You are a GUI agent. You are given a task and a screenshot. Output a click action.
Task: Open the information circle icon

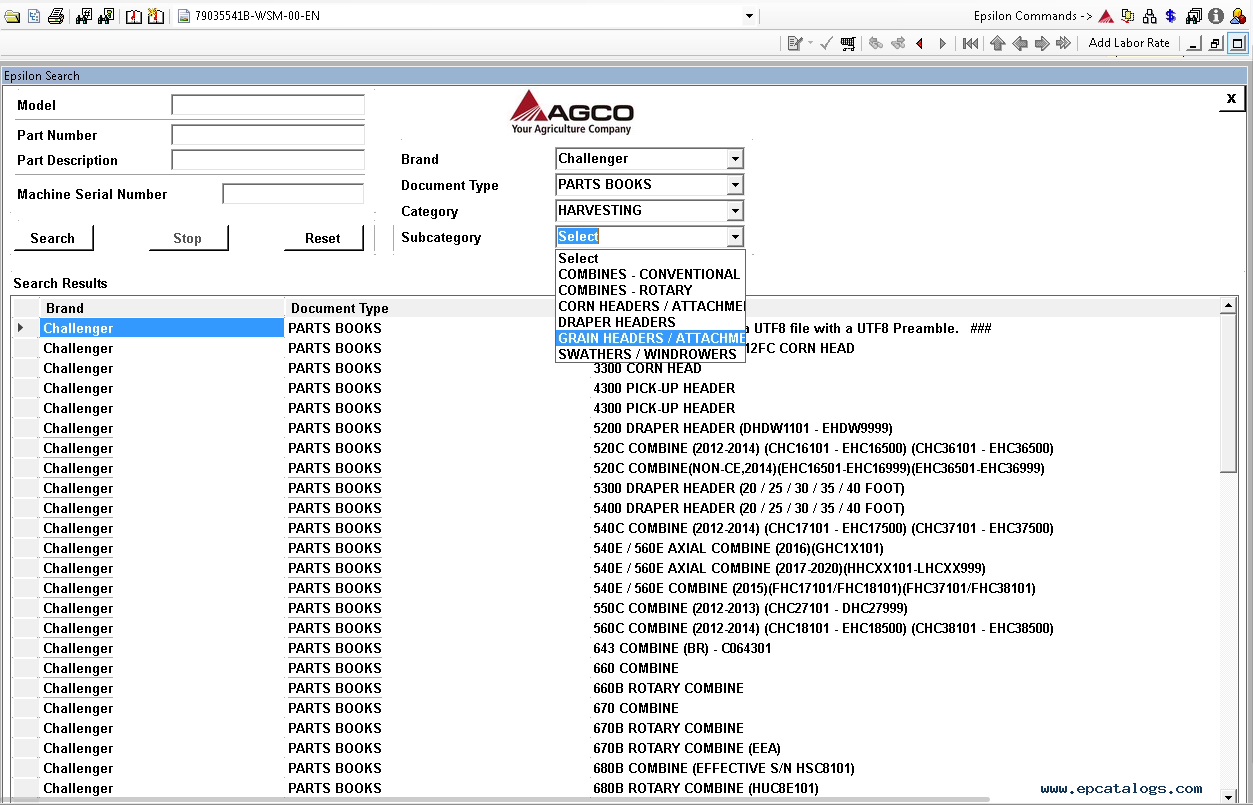1216,16
